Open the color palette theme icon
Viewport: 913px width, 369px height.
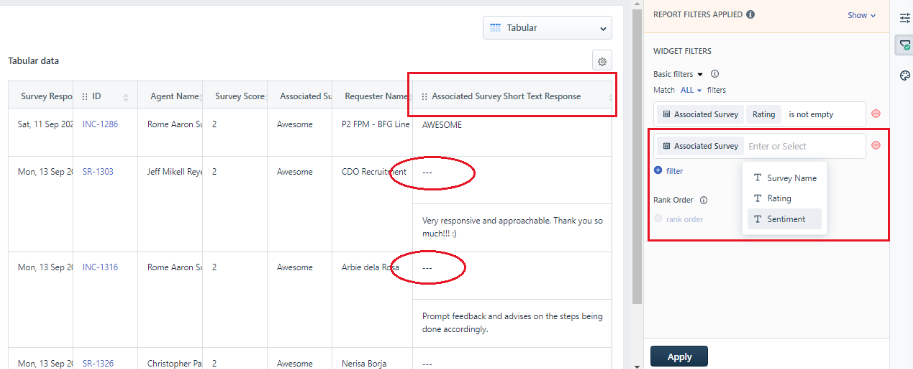pos(904,75)
